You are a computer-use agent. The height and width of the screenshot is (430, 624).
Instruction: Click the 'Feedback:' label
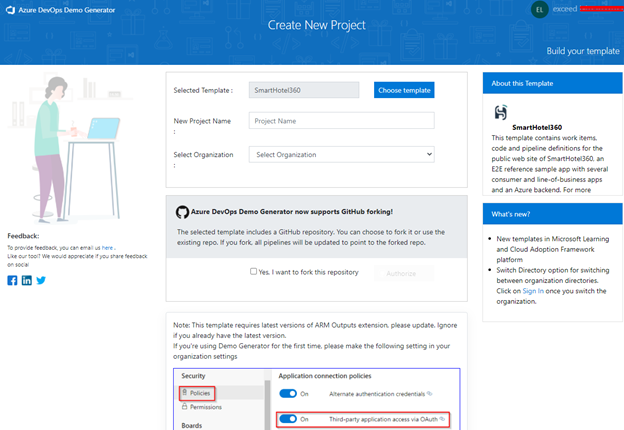tap(23, 236)
